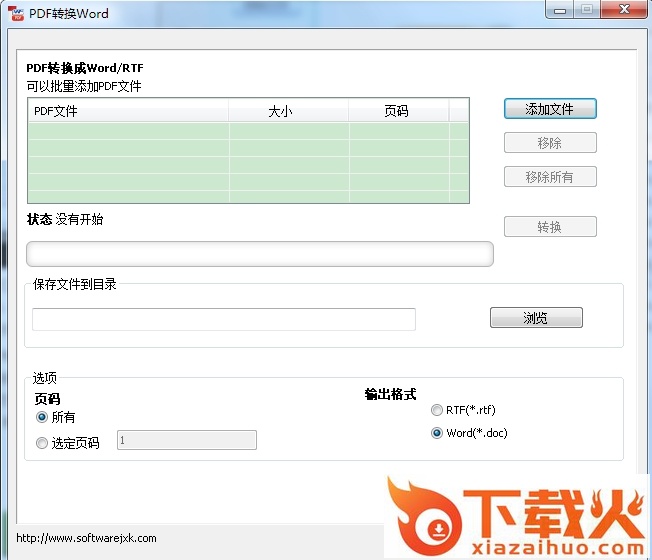
Task: Click the 可以批量添加PDF文件 hint text
Action: point(84,86)
